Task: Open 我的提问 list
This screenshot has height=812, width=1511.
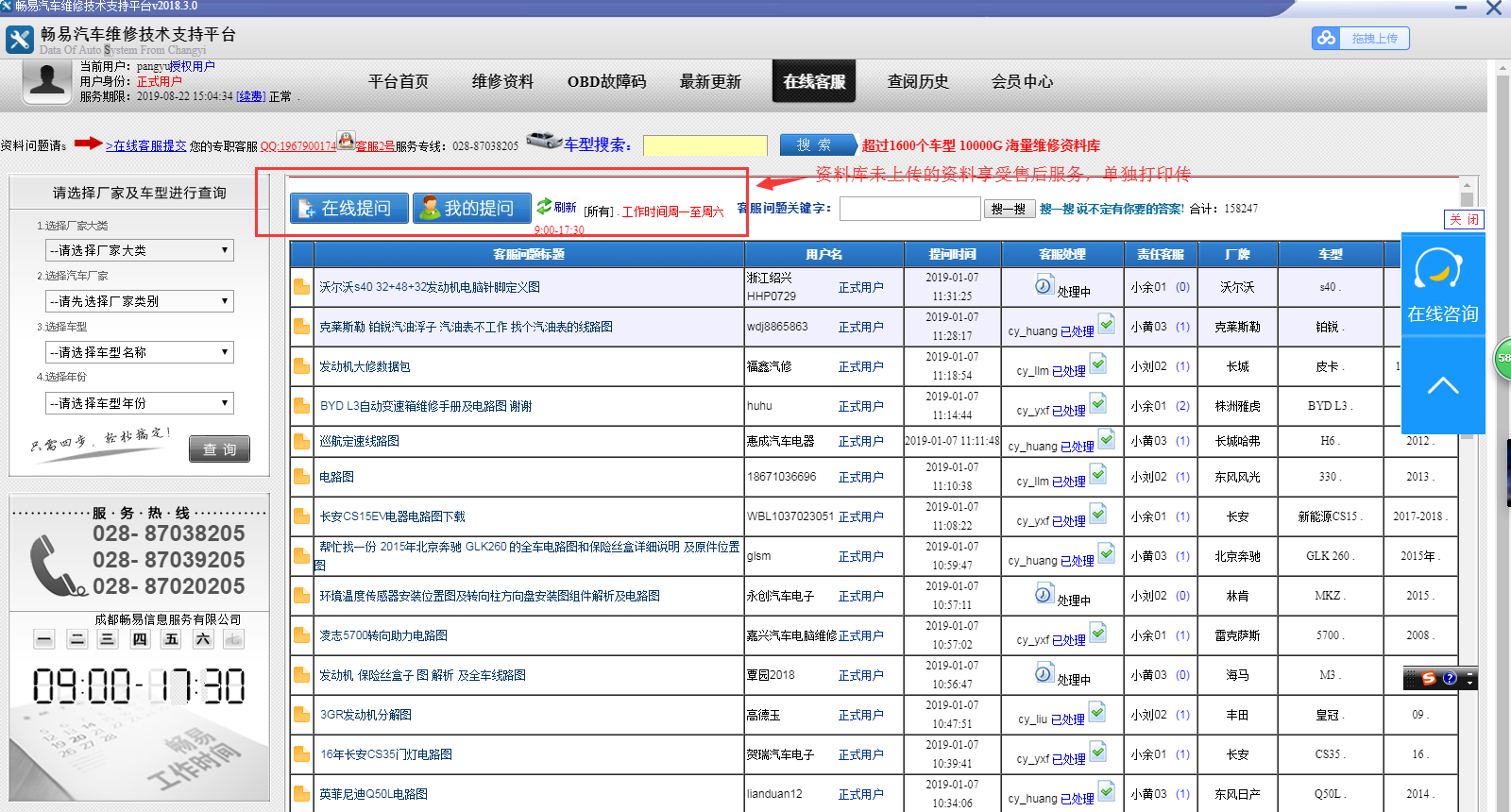Action: point(471,208)
